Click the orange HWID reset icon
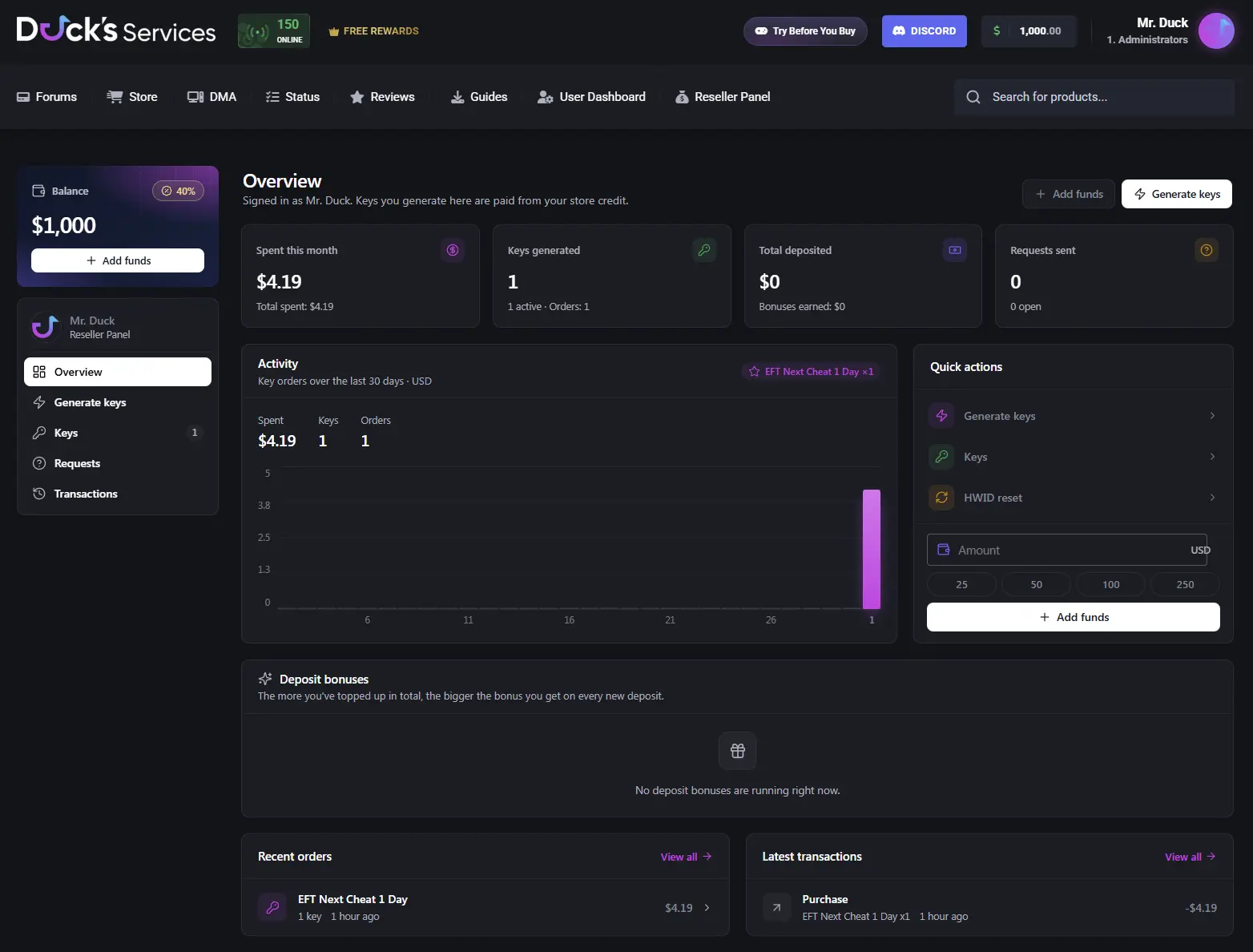Image resolution: width=1253 pixels, height=952 pixels. tap(941, 498)
